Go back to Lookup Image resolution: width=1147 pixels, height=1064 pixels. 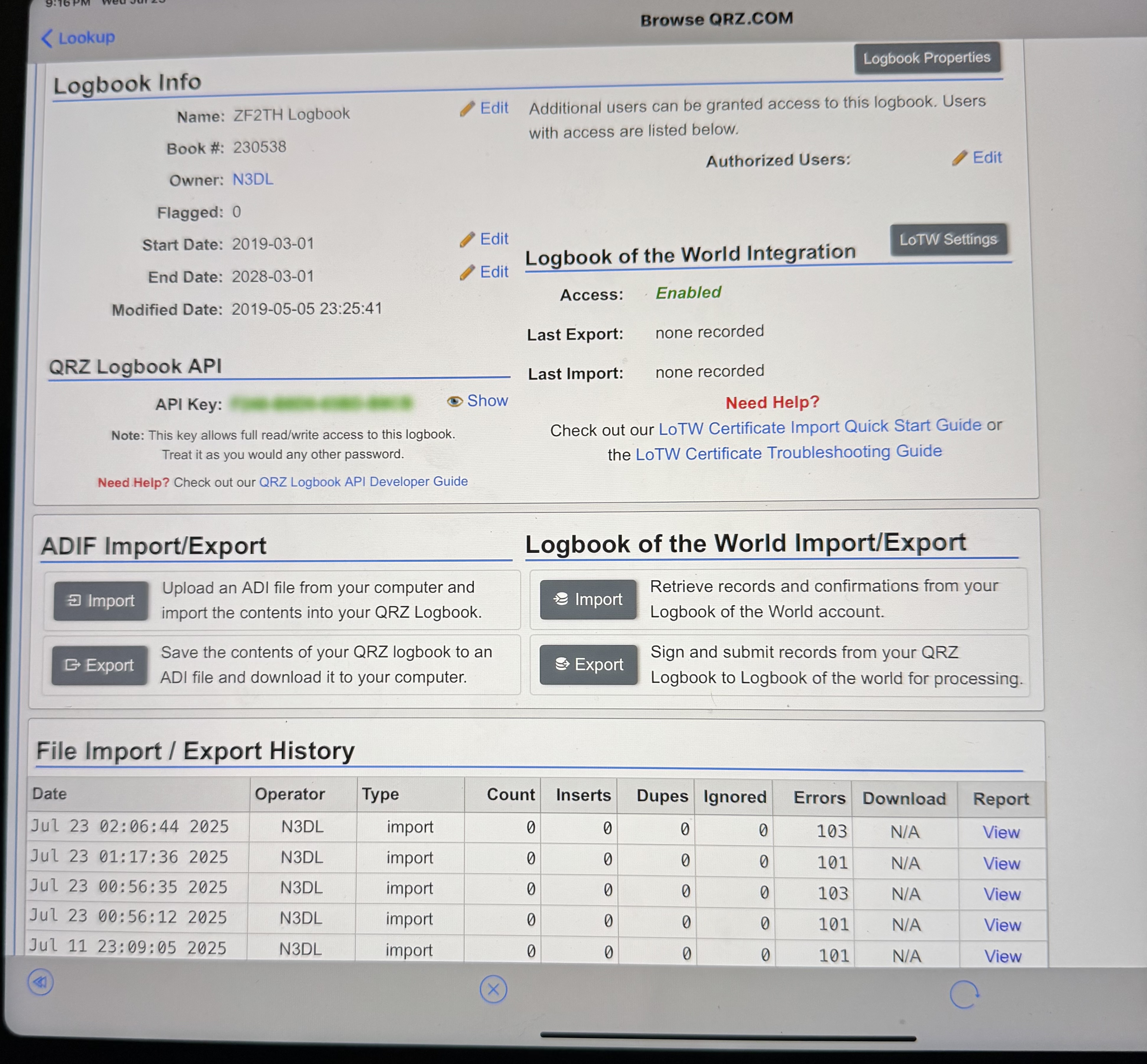[x=78, y=38]
